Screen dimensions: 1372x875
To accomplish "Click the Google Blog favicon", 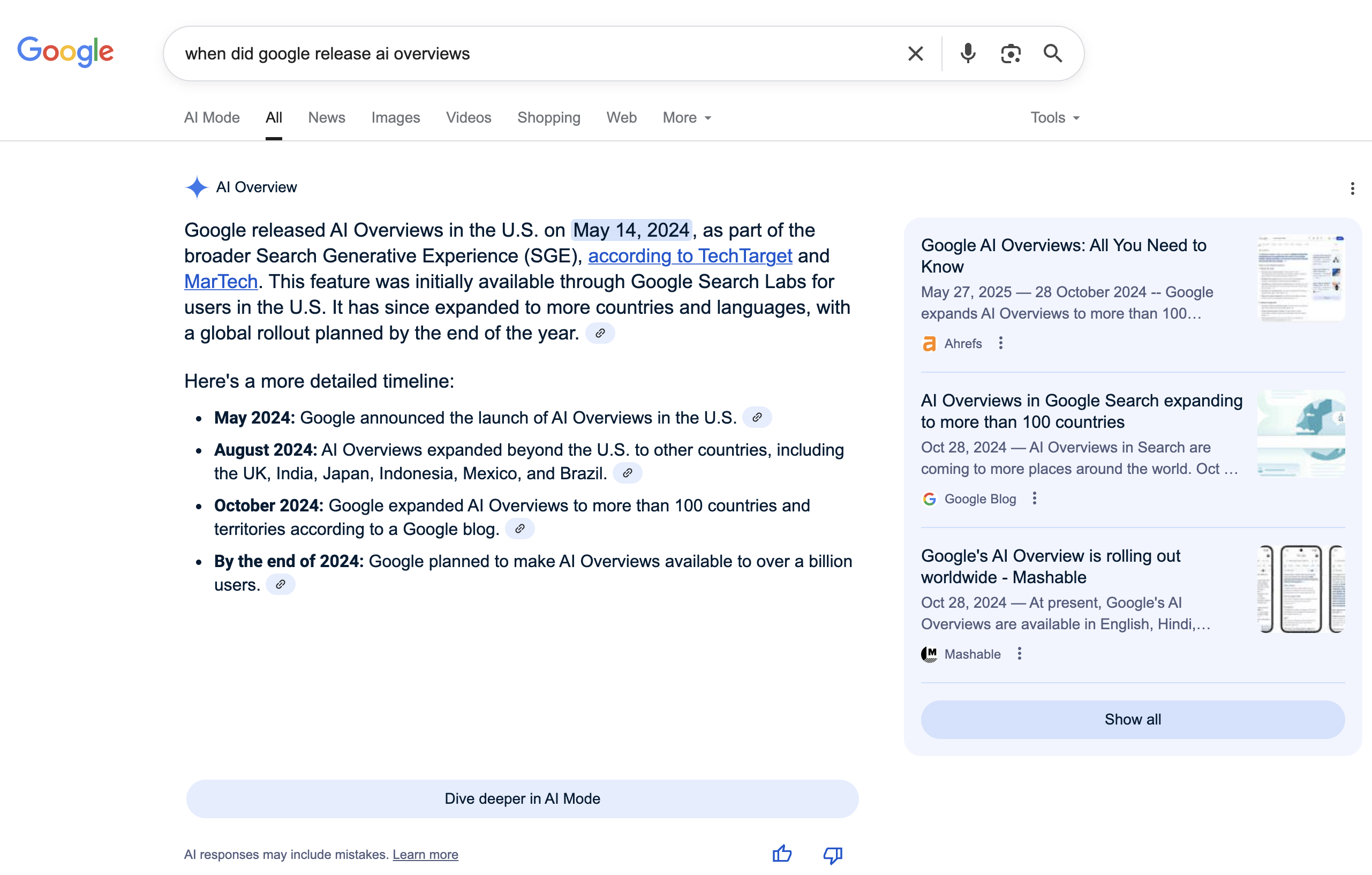I will (929, 499).
